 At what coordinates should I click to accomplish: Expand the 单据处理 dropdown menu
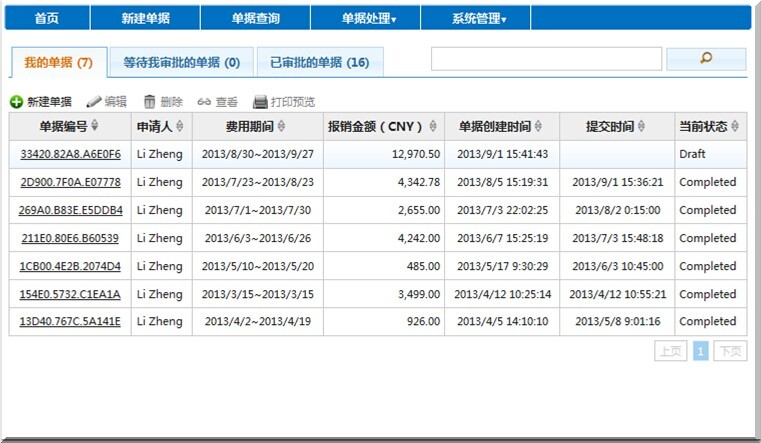pyautogui.click(x=368, y=18)
